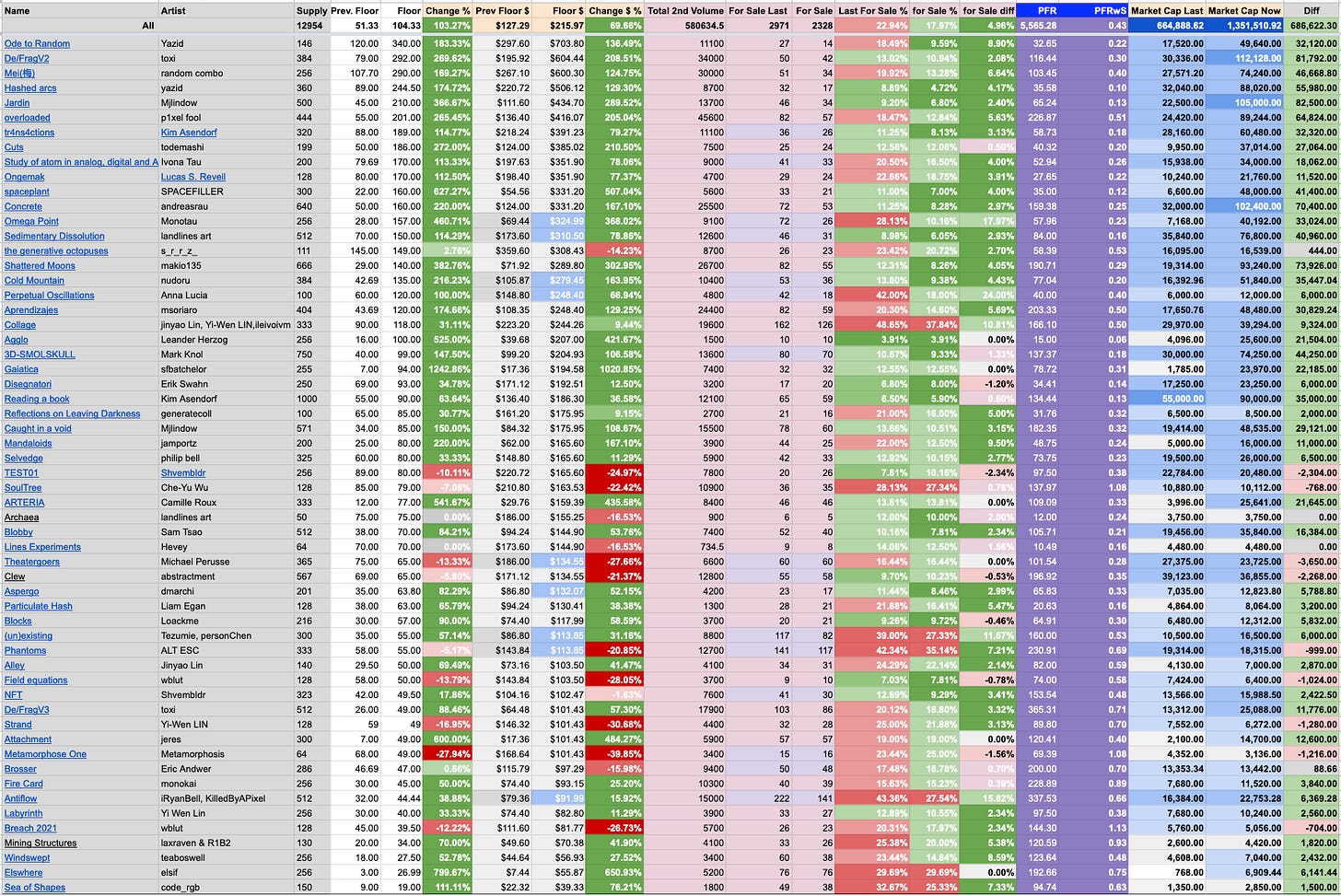Select the for Sale diff header
The width and height of the screenshot is (1341, 896).
(x=988, y=10)
